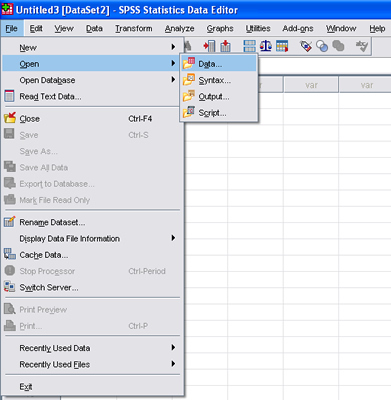
Task: Click the Weight Cases scales icon
Action: pyautogui.click(x=266, y=46)
